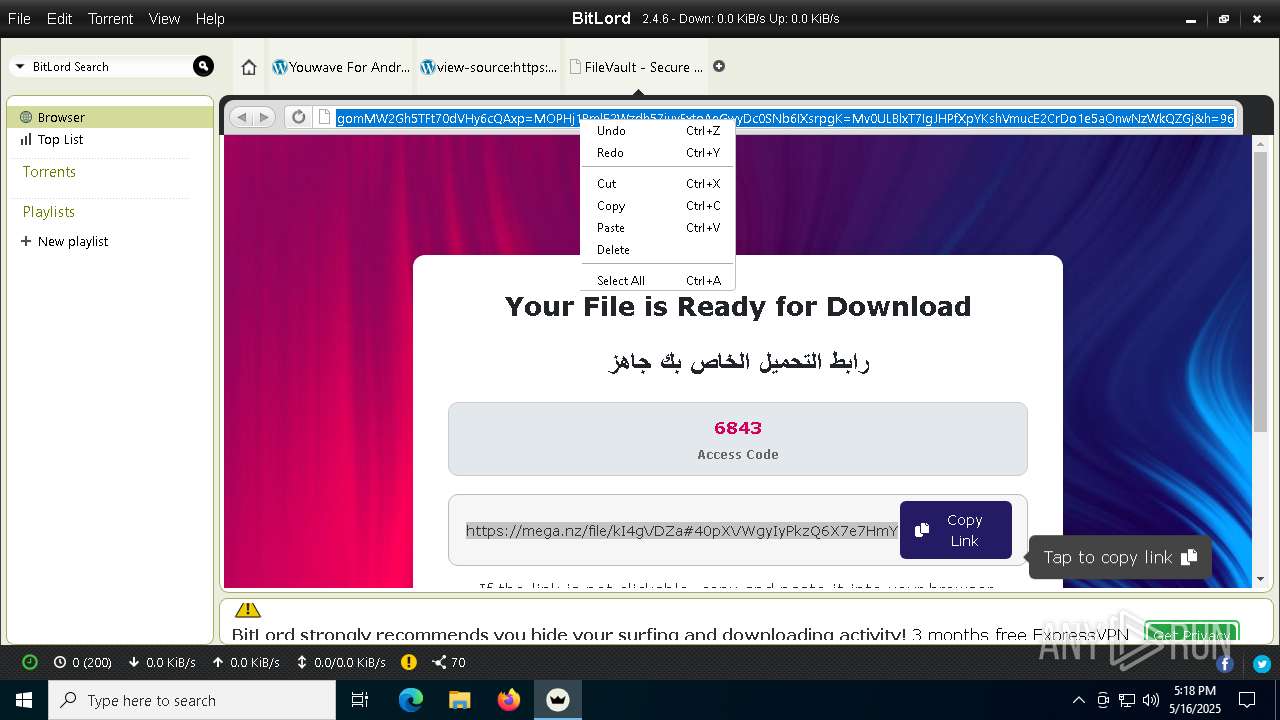Click the 0 (200) connections status
Screen dimensions: 1280x720
(83, 662)
